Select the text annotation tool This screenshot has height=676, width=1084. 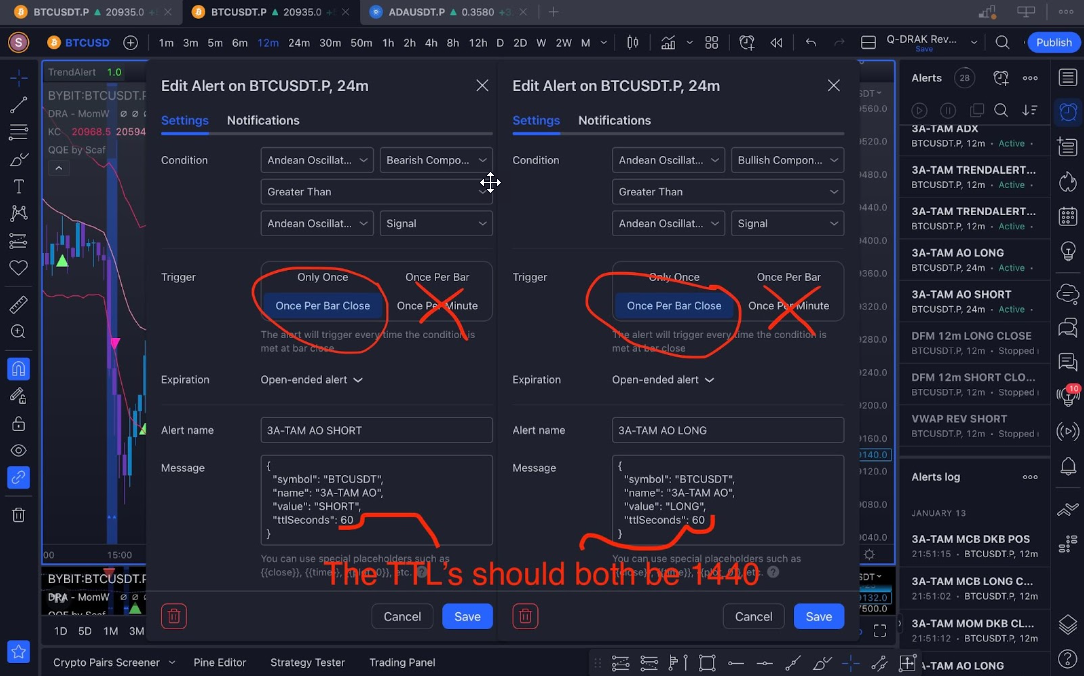pos(19,187)
